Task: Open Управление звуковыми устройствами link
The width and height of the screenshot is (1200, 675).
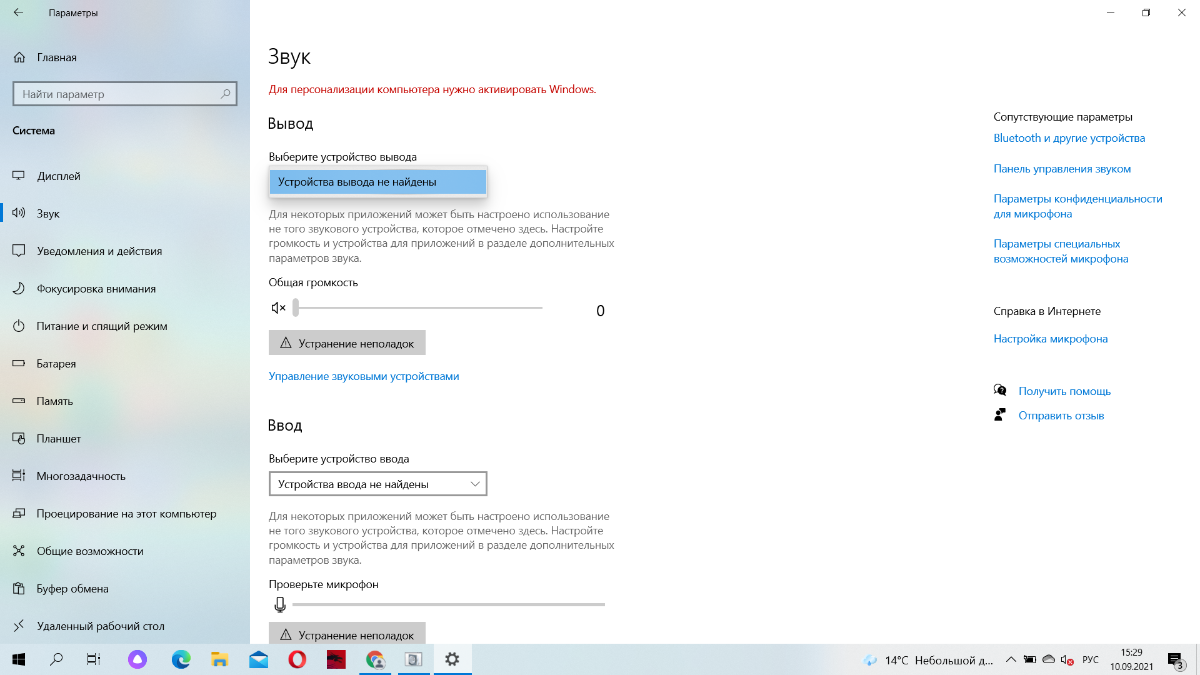Action: 364,376
